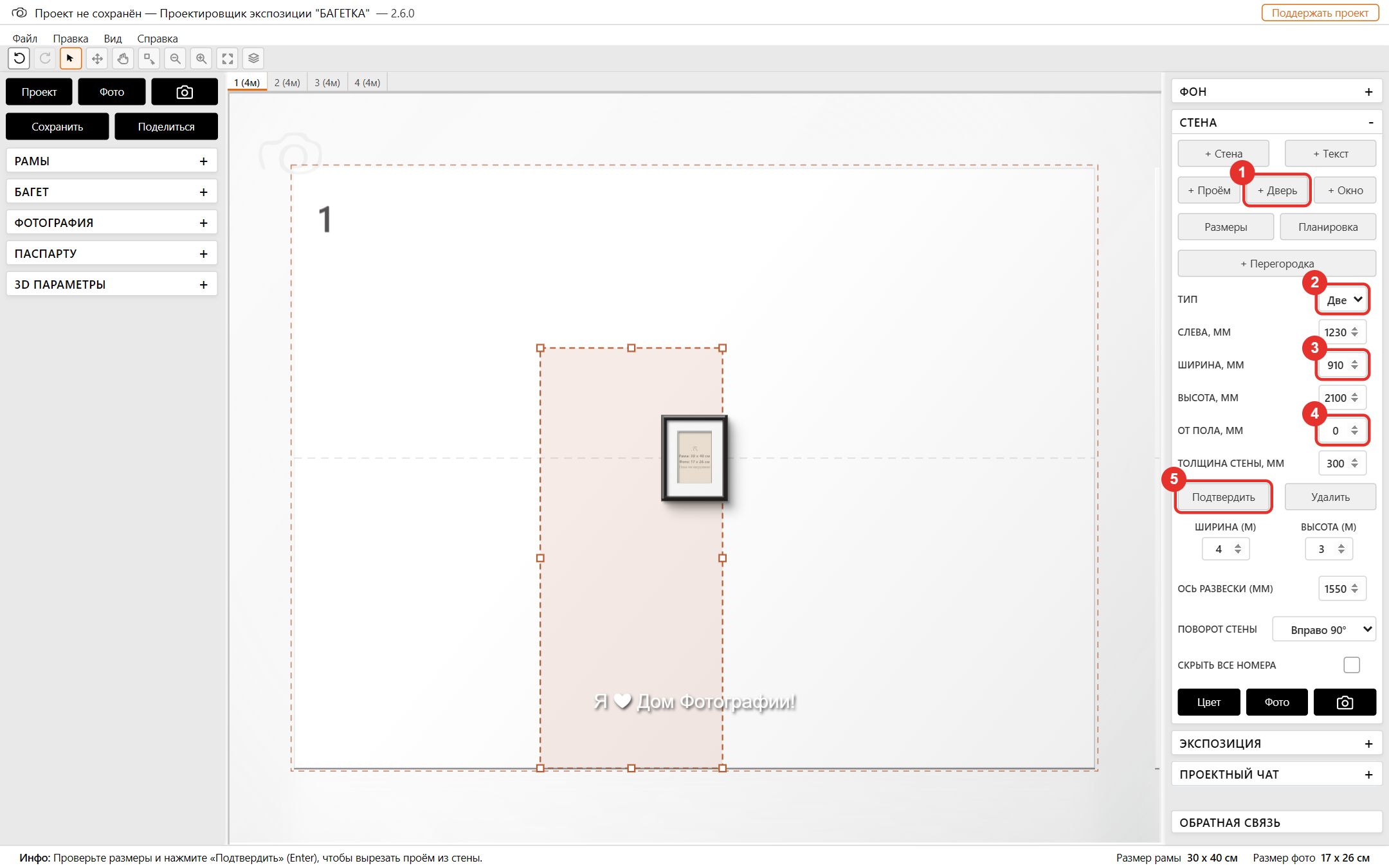Image resolution: width=1389 pixels, height=868 pixels.
Task: Expand the 3D Параметры section
Action: tap(112, 284)
